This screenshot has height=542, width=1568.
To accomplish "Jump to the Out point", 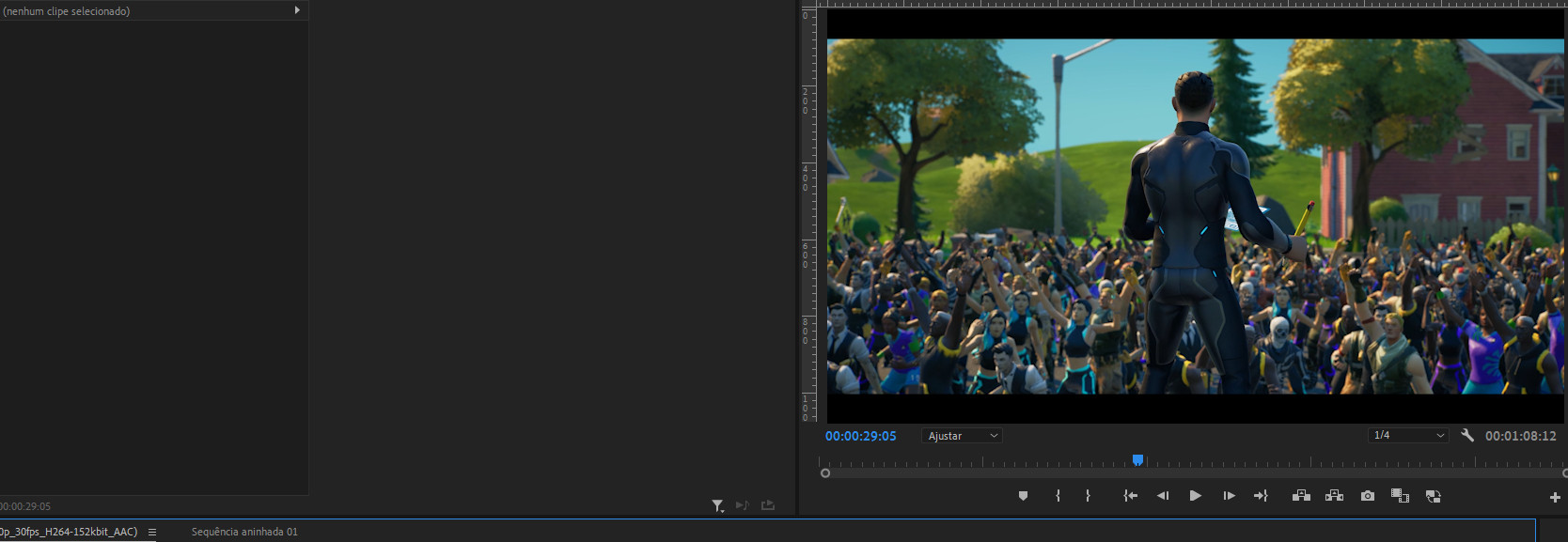I will pos(1261,496).
